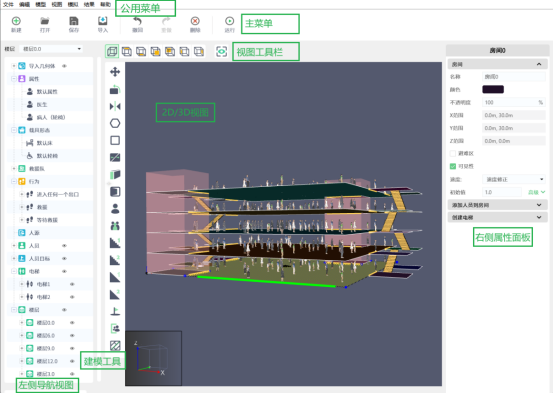554x394 pixels.
Task: Enable the 避难区 checkbox
Action: coord(453,153)
